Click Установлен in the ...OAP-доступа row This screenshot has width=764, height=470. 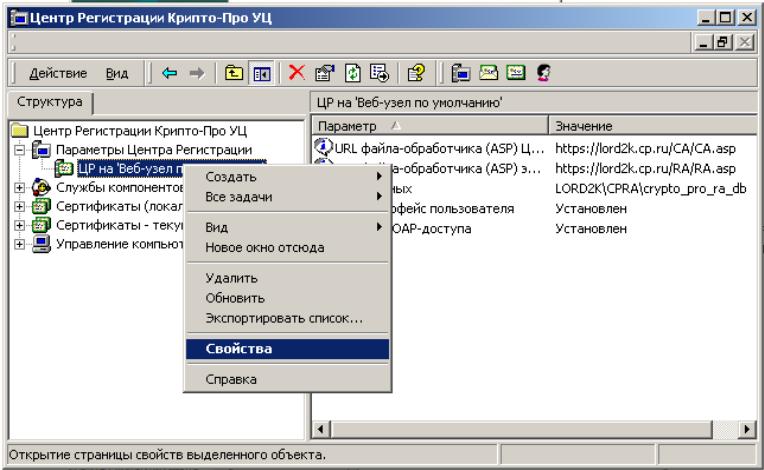coord(591,228)
